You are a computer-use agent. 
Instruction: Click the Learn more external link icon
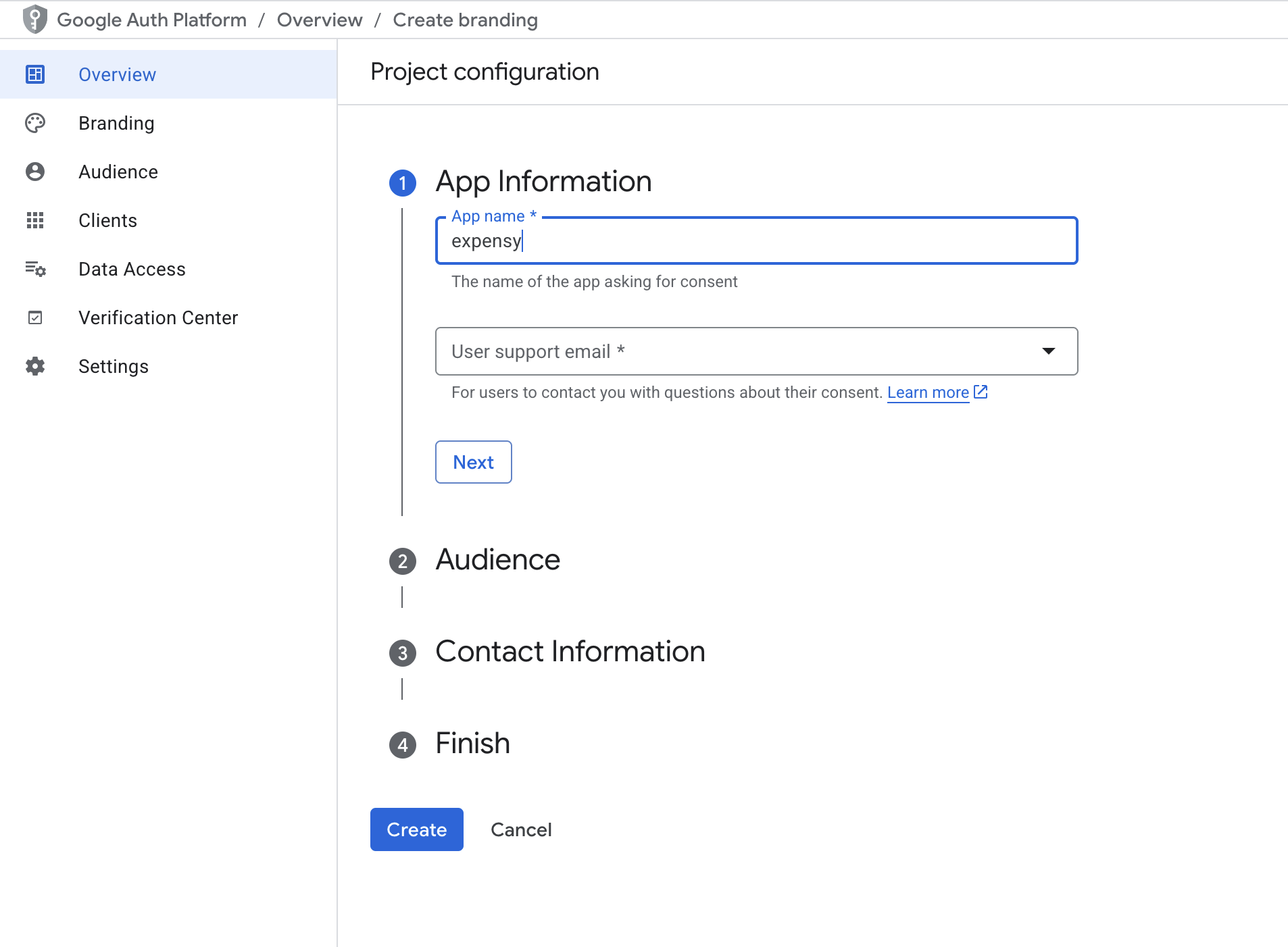(x=980, y=392)
